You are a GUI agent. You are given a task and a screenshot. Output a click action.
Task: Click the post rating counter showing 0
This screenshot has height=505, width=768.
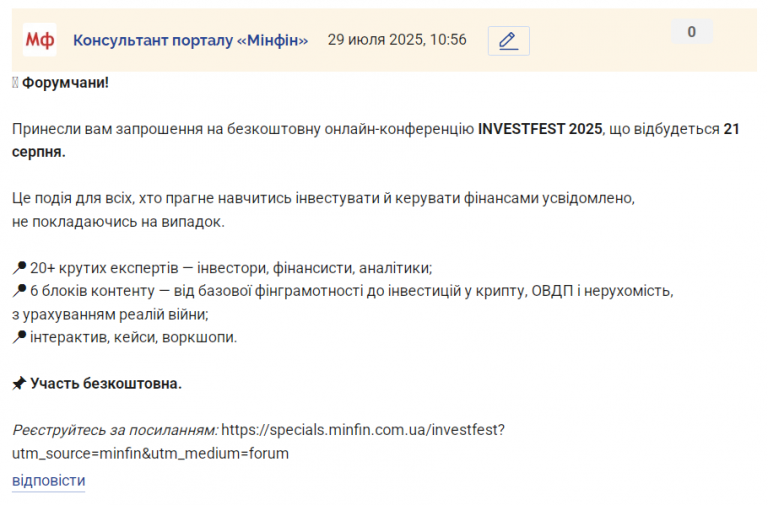[x=692, y=32]
